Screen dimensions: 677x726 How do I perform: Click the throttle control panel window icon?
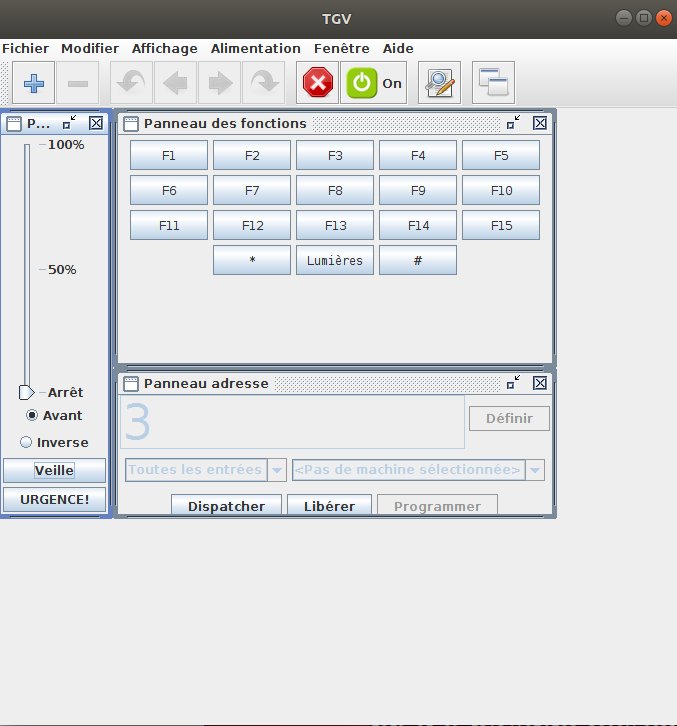[14, 124]
